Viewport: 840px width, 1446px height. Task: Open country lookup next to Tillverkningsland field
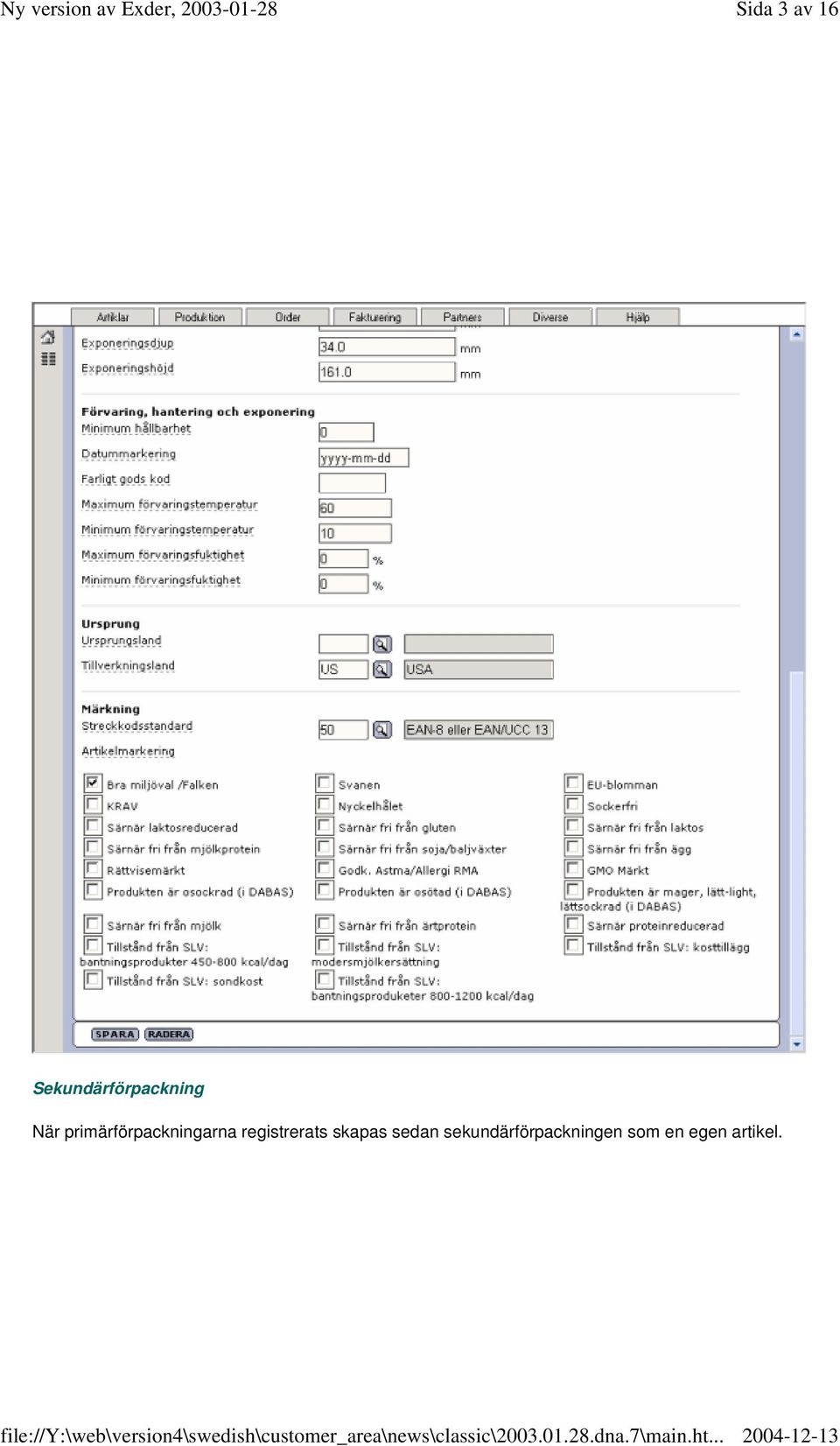[382, 670]
